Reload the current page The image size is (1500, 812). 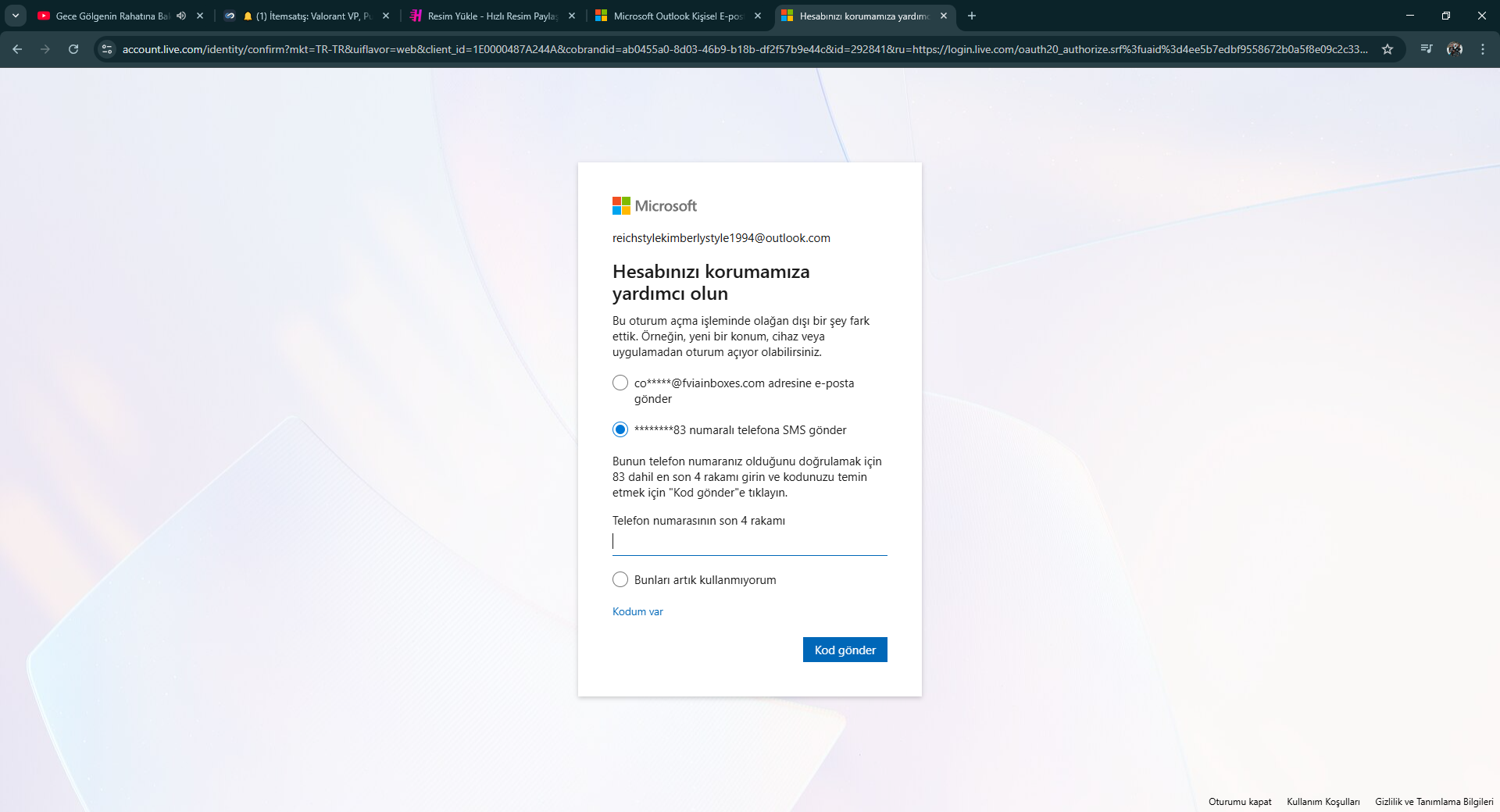(x=73, y=49)
